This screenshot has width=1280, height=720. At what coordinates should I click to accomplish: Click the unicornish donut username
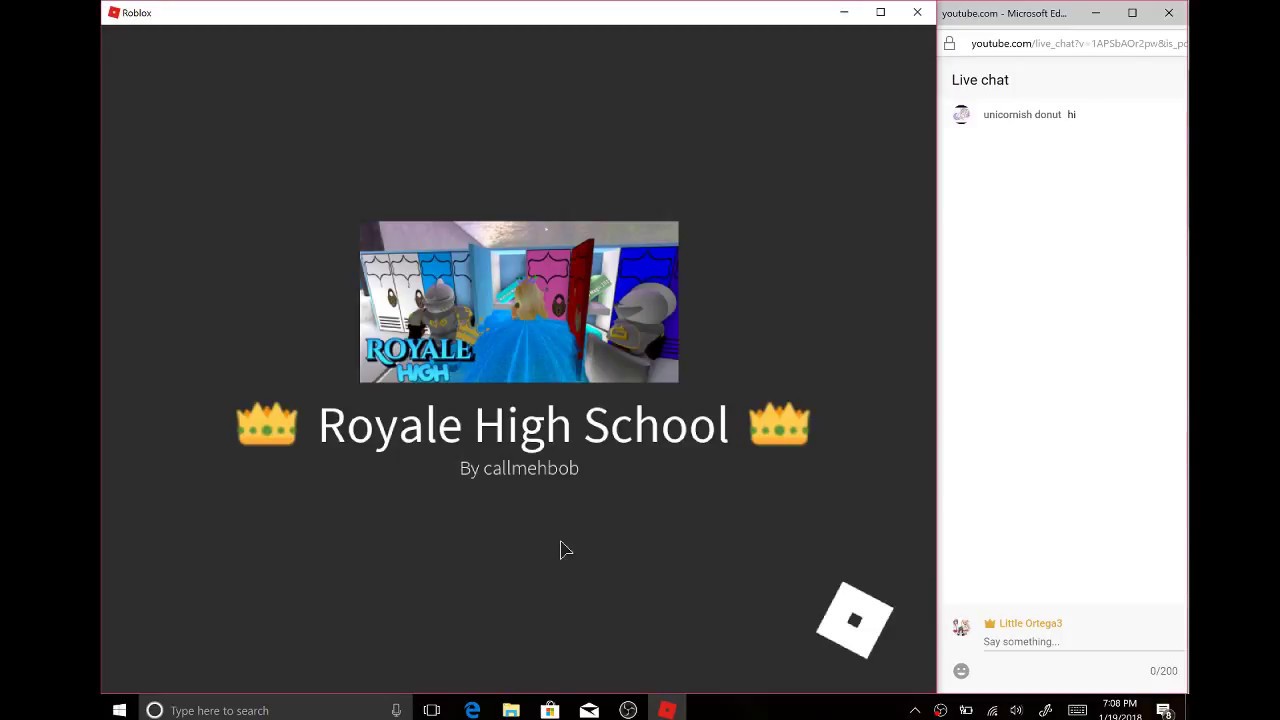point(1022,115)
